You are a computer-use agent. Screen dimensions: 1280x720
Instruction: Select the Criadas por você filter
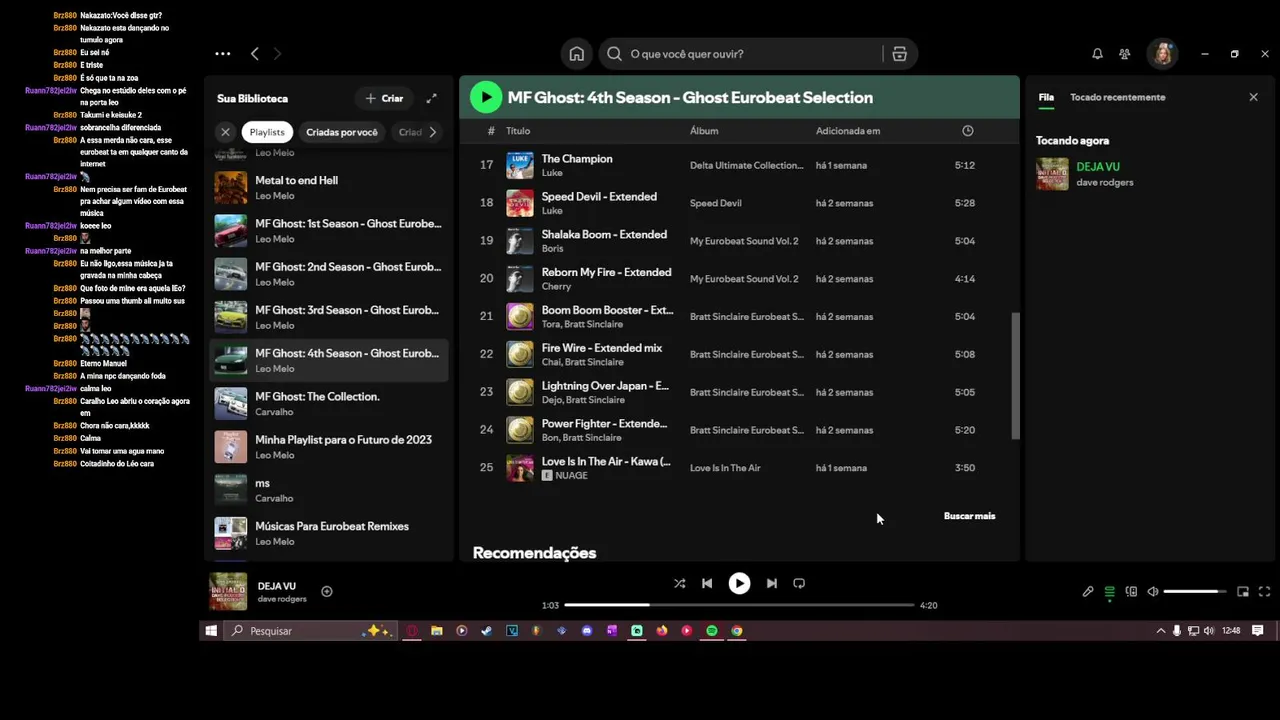click(x=342, y=132)
